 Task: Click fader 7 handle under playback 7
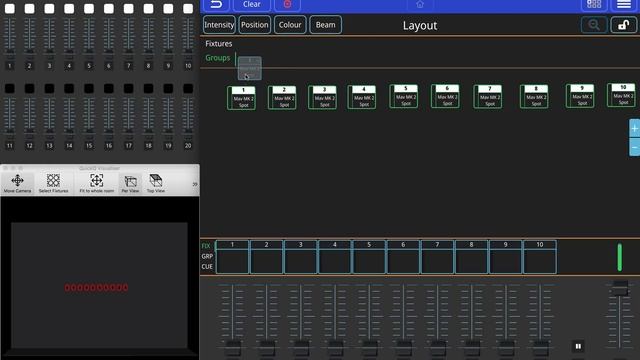point(438,348)
